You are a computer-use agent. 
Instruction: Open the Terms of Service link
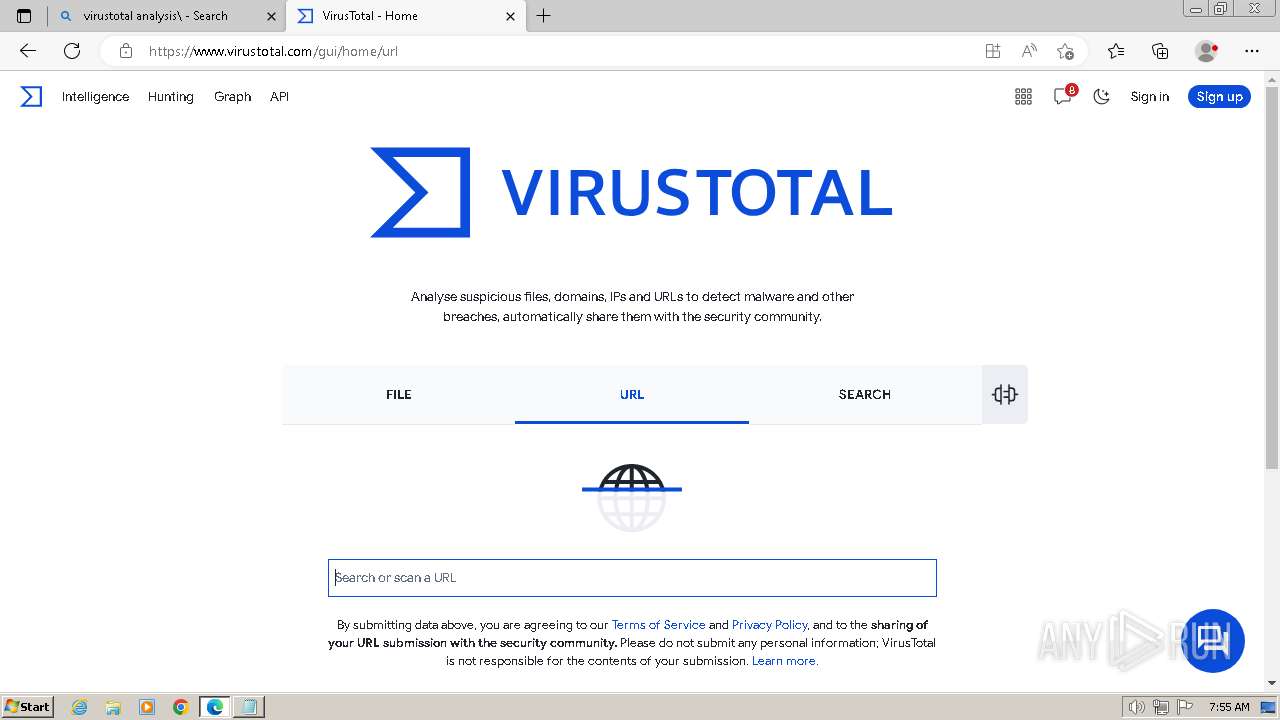point(658,624)
